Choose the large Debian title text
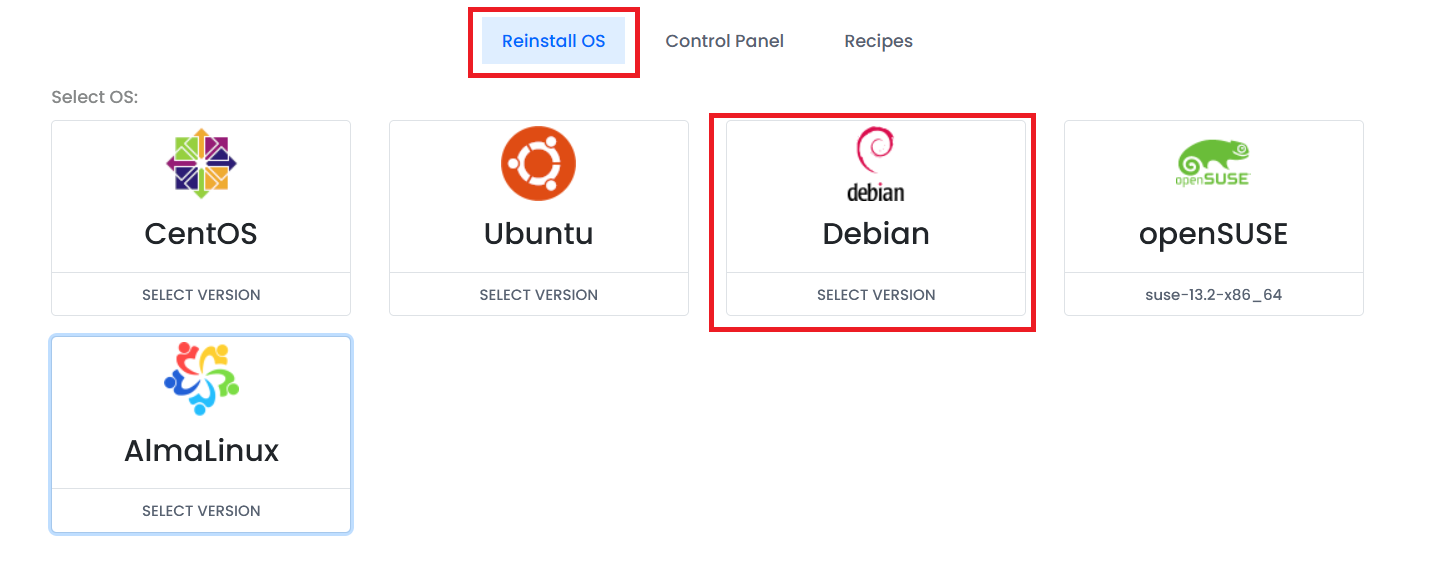The height and width of the screenshot is (562, 1442). [876, 234]
